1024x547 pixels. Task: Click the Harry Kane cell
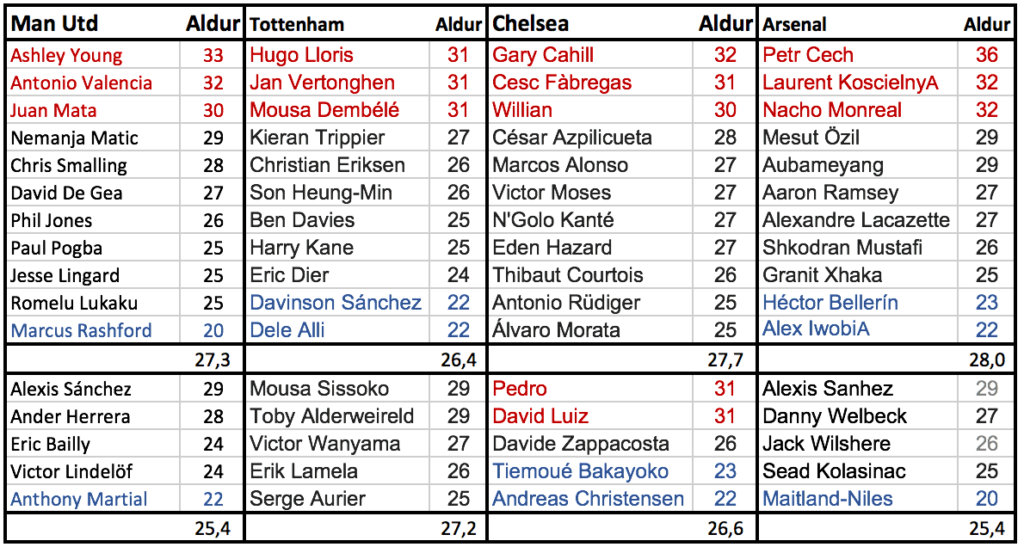(x=337, y=248)
